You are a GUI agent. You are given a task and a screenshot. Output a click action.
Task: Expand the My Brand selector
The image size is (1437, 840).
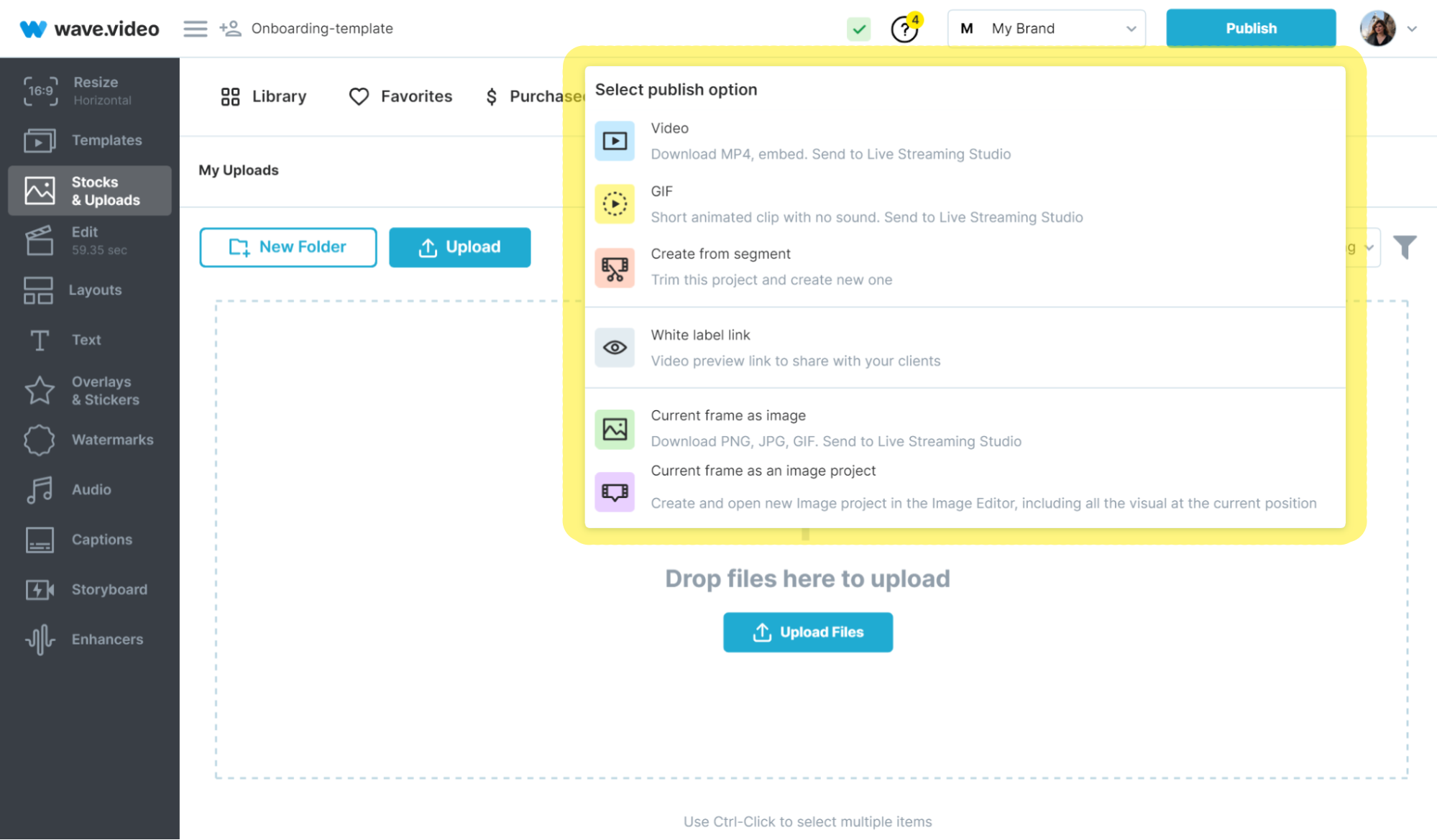point(1046,28)
